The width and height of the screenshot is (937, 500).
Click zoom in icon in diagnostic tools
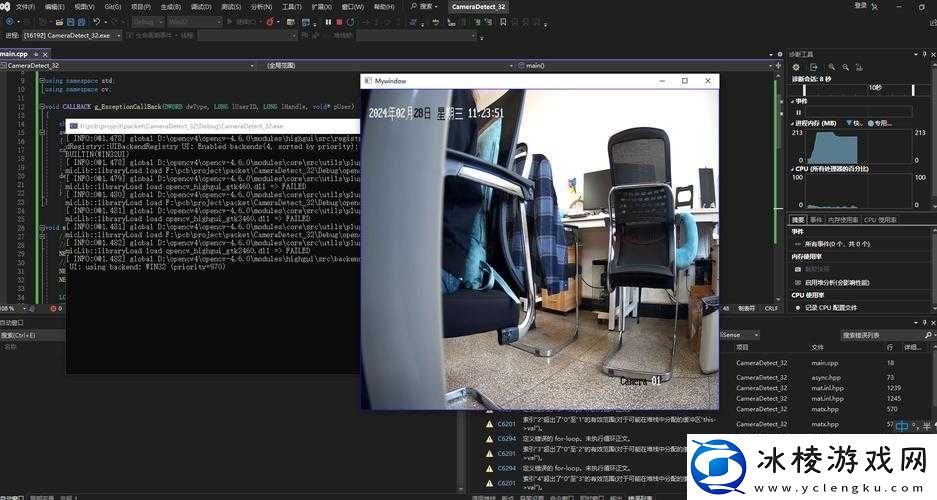(x=831, y=68)
